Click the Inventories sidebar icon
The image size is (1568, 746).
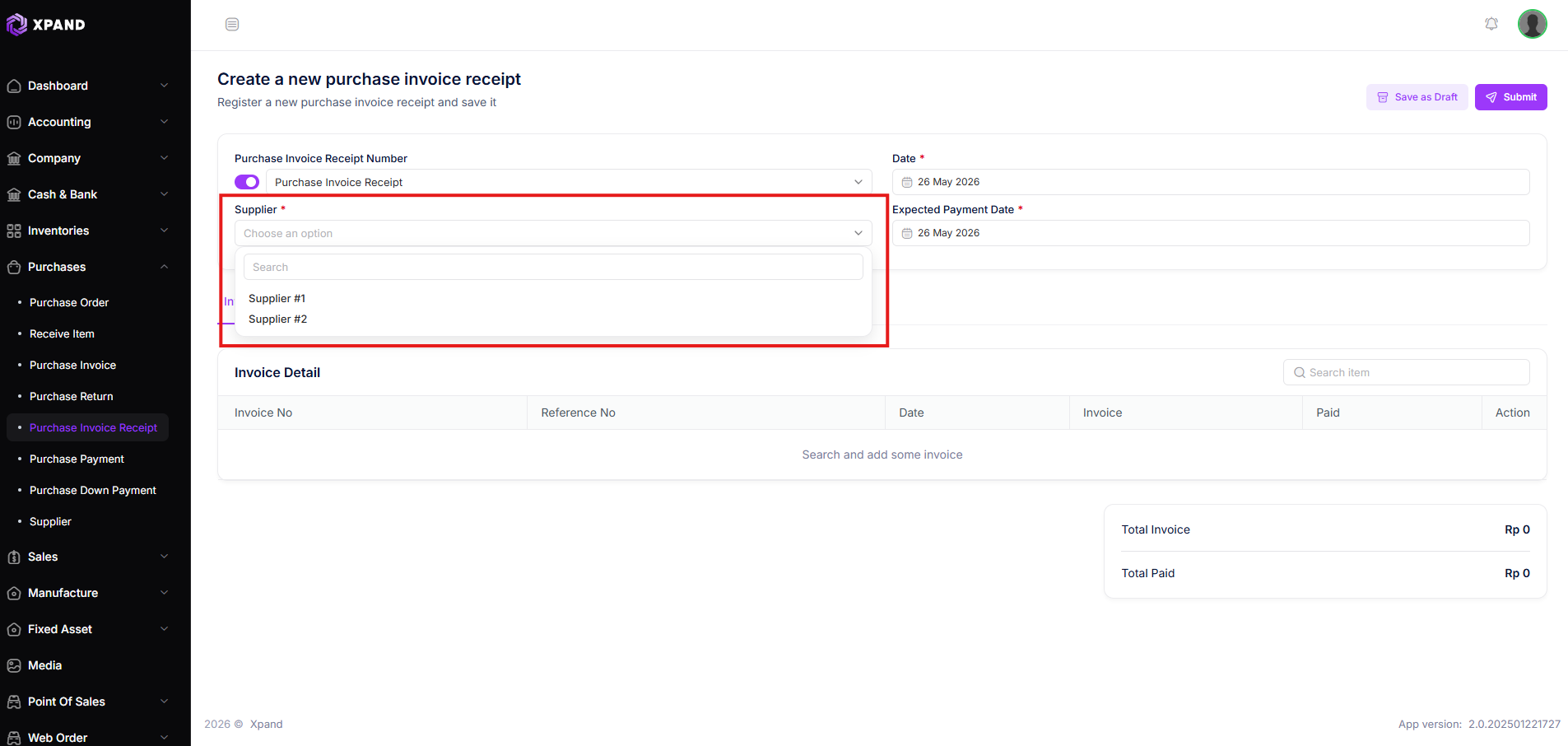pos(14,231)
